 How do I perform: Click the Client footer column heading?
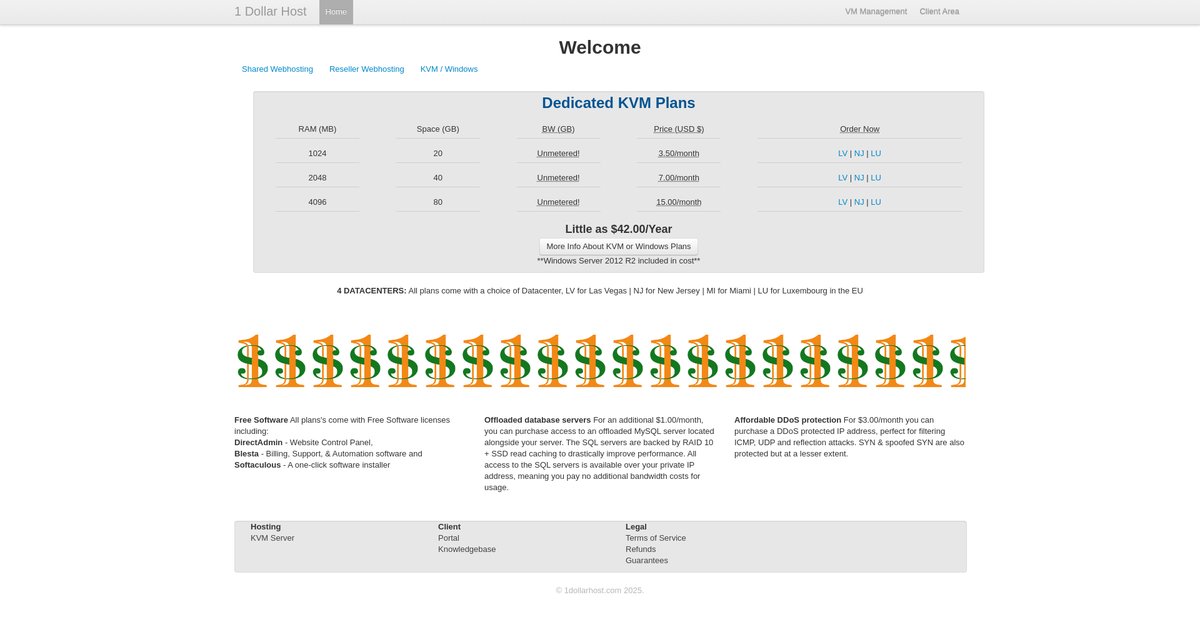(449, 527)
